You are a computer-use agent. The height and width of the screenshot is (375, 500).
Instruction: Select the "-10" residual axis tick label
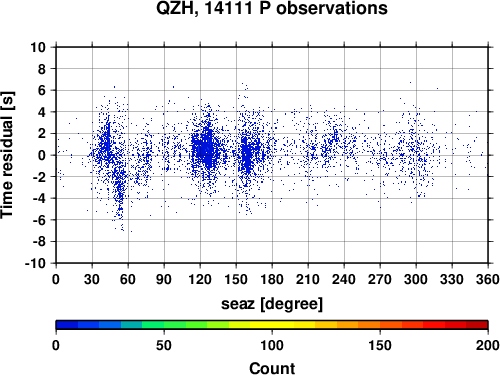click(35, 263)
